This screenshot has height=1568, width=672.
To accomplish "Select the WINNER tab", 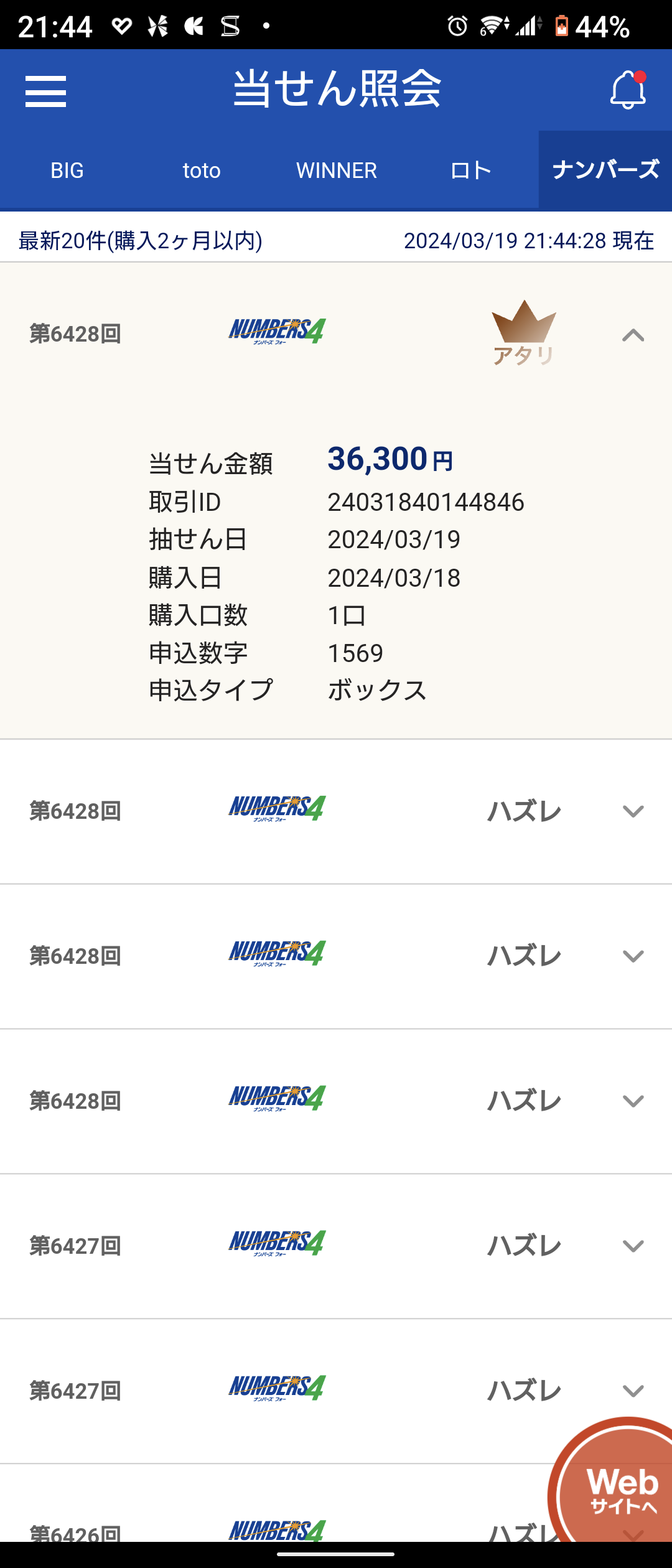I will pos(337,170).
